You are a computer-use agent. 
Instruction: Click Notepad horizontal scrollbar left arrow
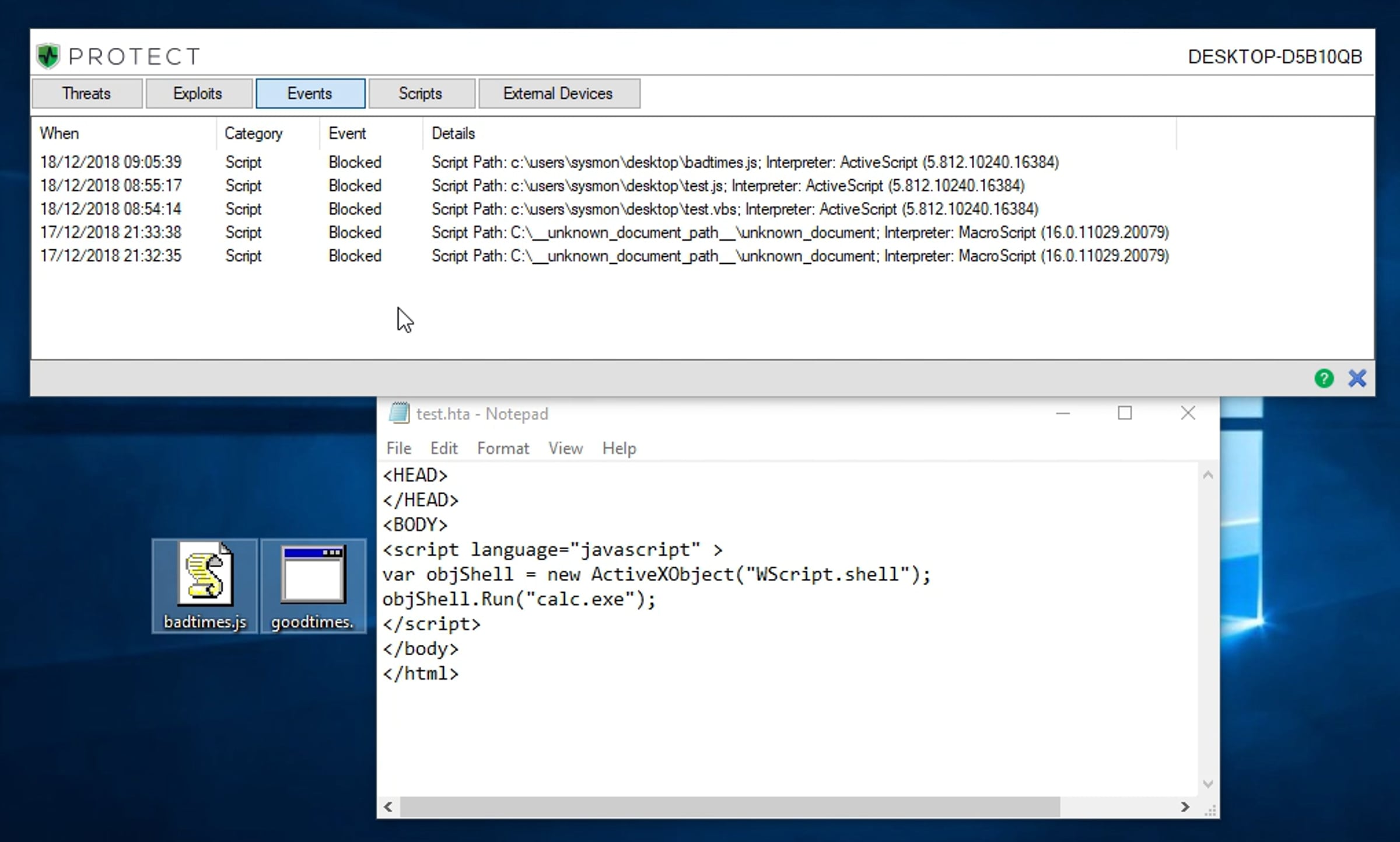coord(388,806)
